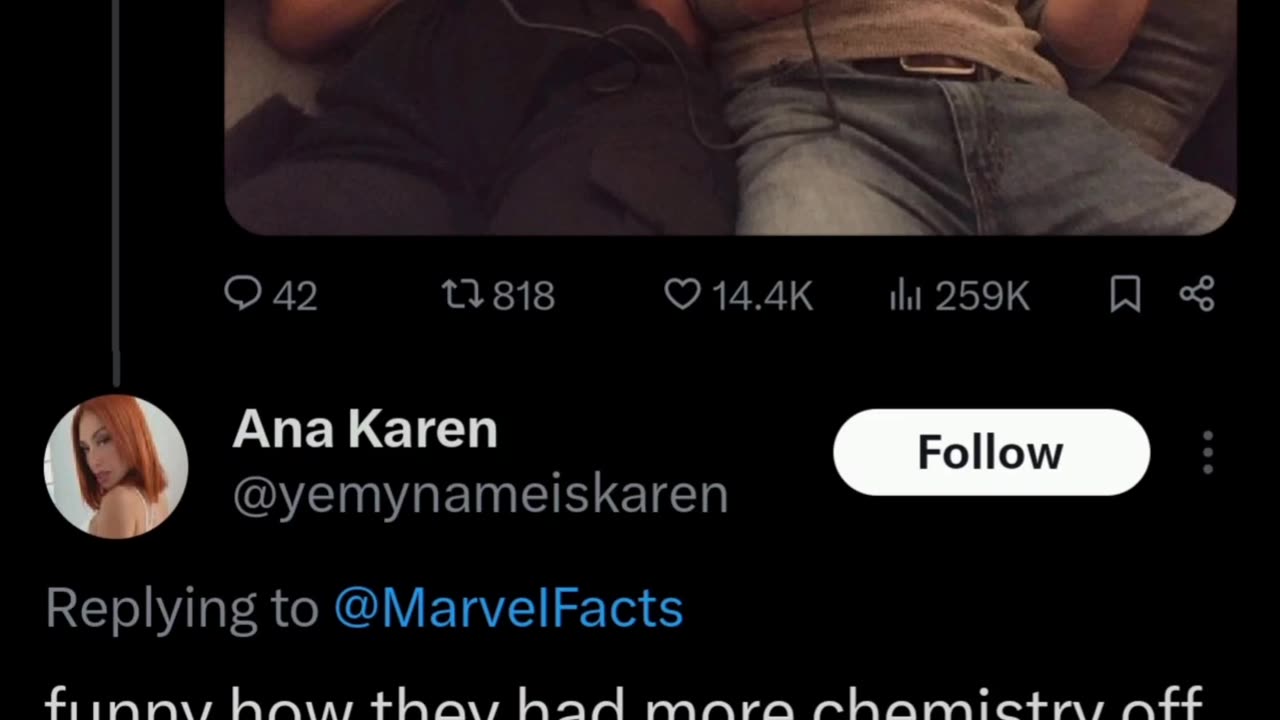Click the Ana Karen display name

tap(365, 430)
